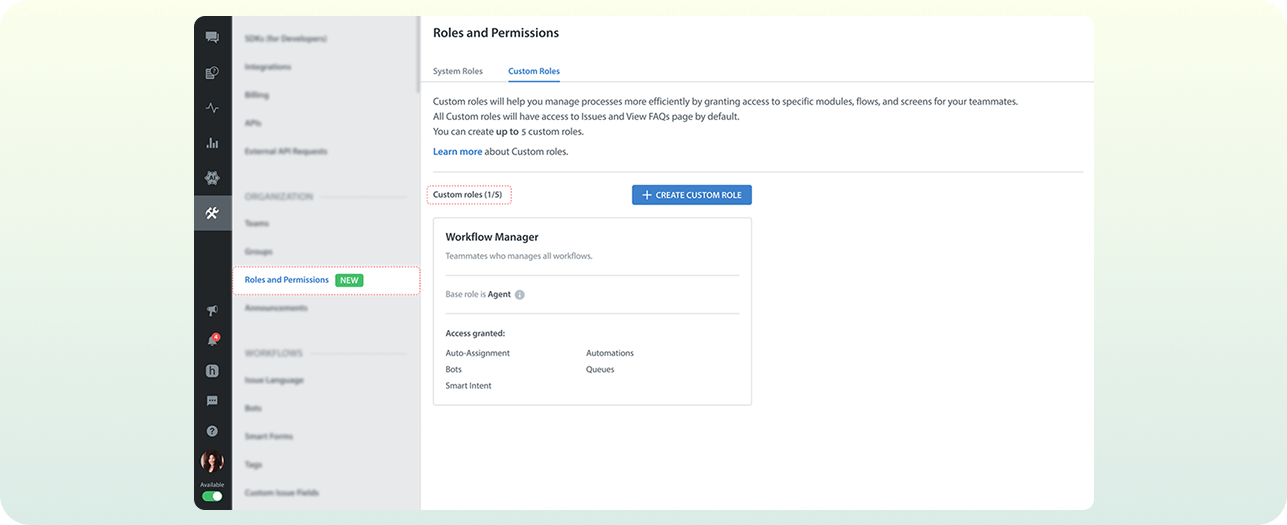This screenshot has width=1287, height=525.
Task: Click the activity pulse icon in sidebar
Action: pos(212,108)
